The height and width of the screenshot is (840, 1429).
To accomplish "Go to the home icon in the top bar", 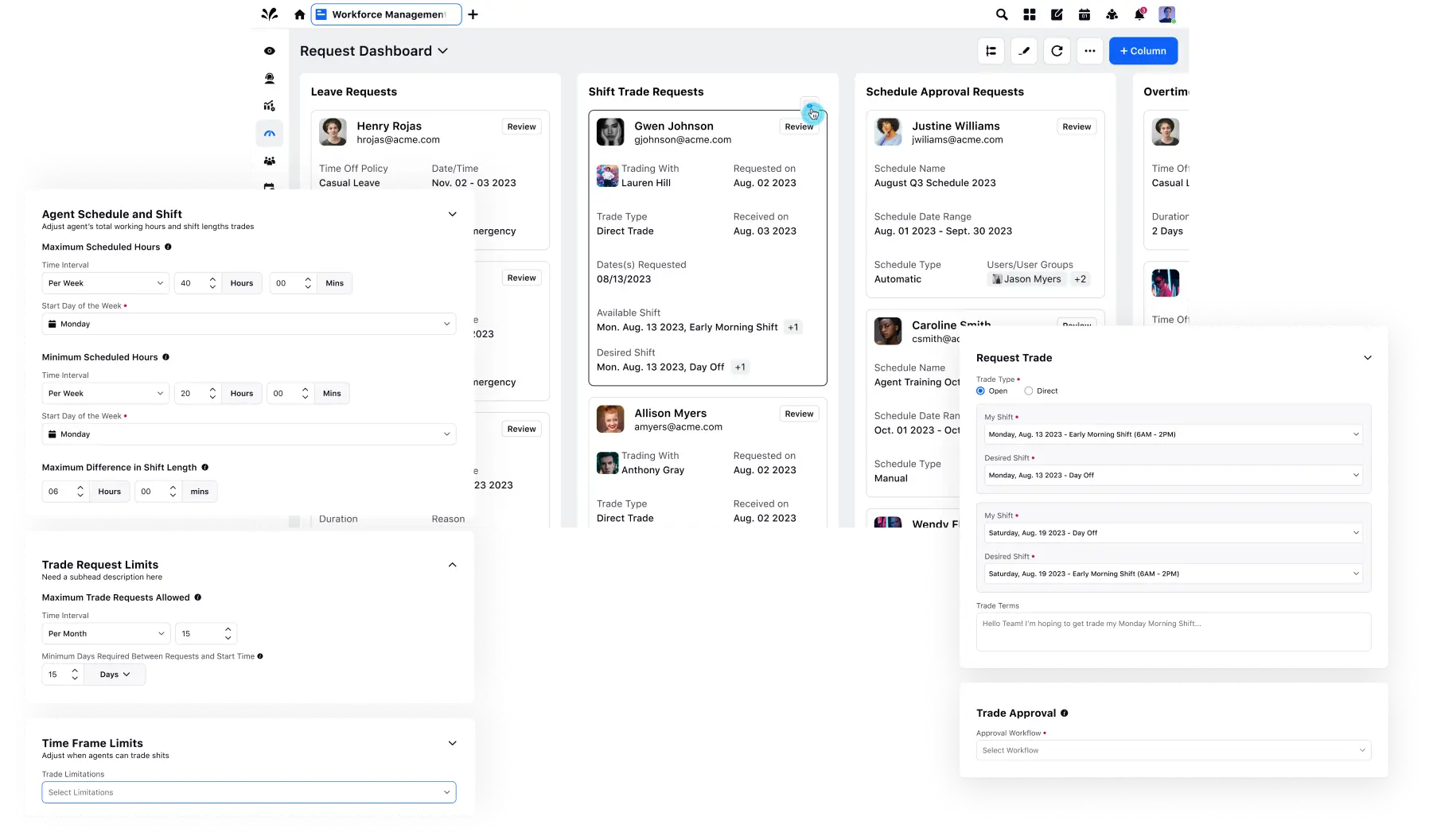I will click(299, 14).
